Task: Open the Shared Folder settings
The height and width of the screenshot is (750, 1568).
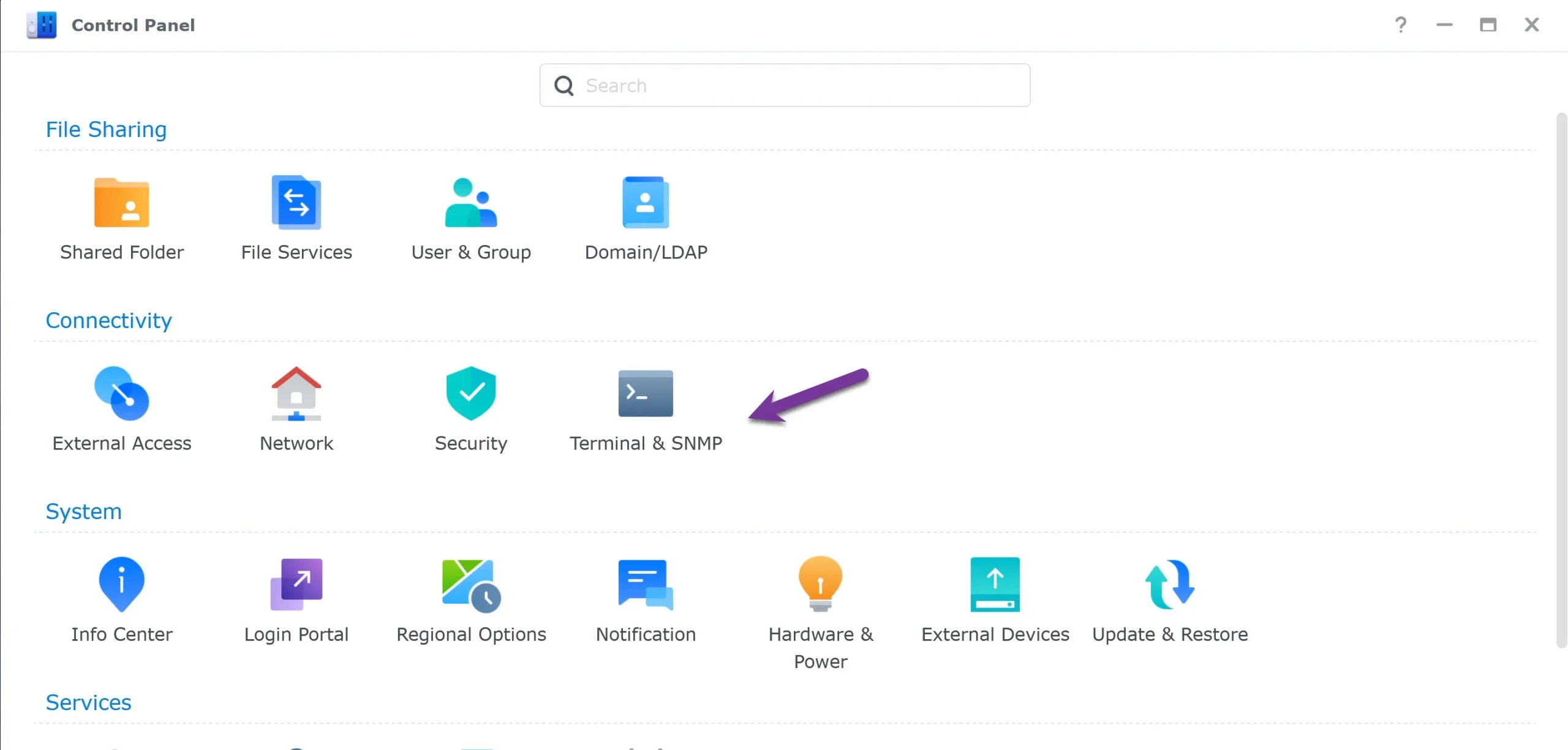Action: pos(121,203)
